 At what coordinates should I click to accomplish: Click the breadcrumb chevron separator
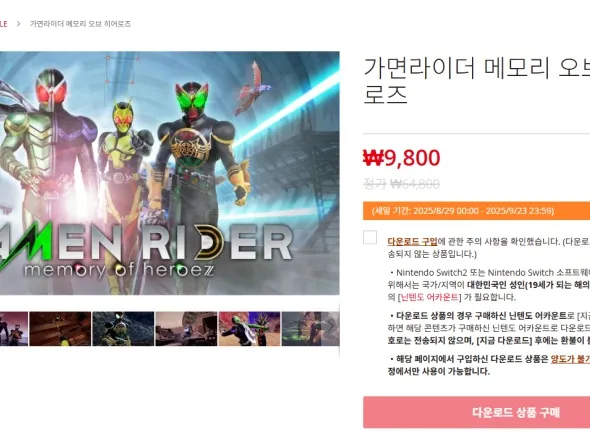18,24
